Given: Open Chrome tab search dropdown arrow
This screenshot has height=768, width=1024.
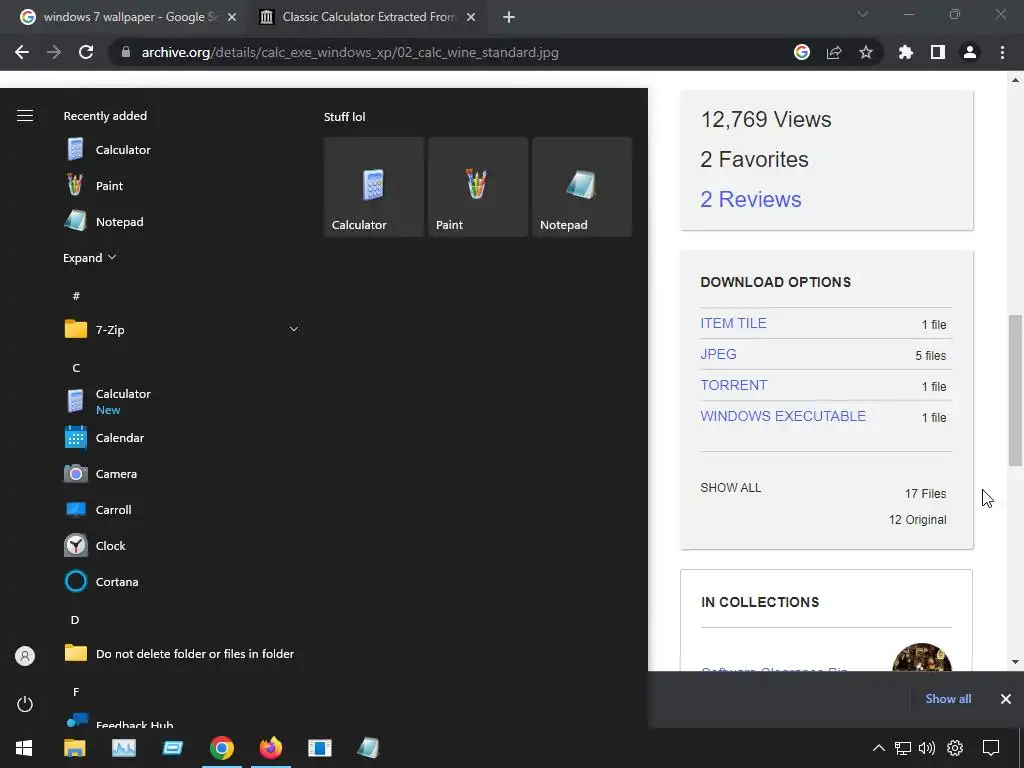Looking at the screenshot, I should [863, 14].
